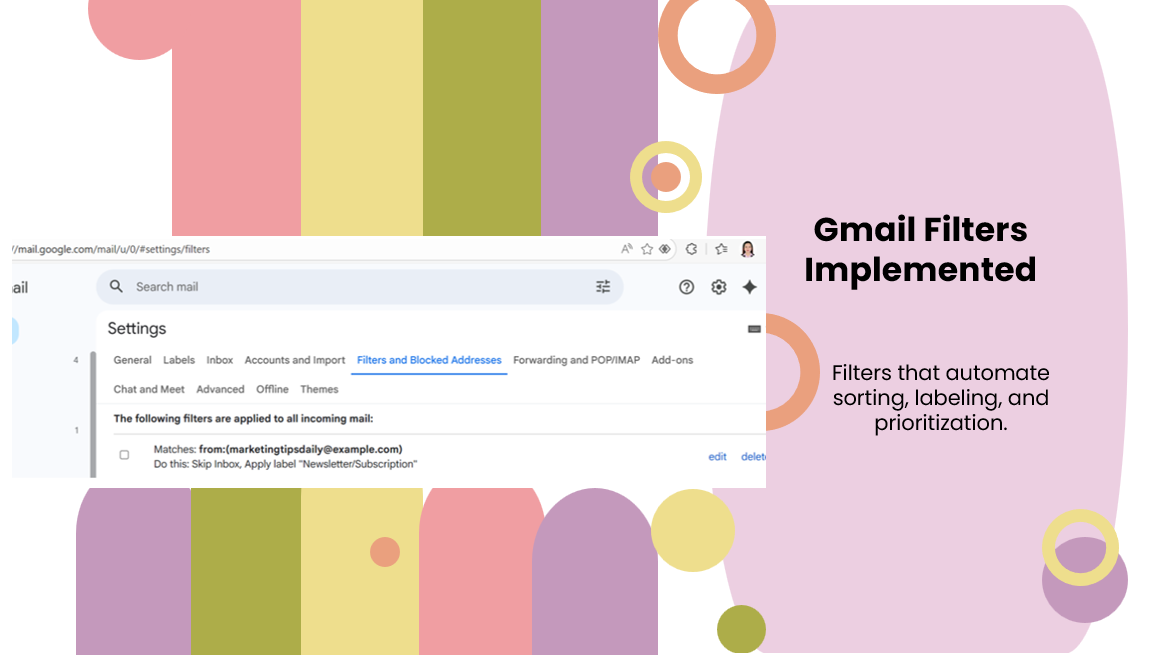Click the 'Gmail Filters Implemented' slide title
Screen dimensions: 1149x655
click(920, 249)
